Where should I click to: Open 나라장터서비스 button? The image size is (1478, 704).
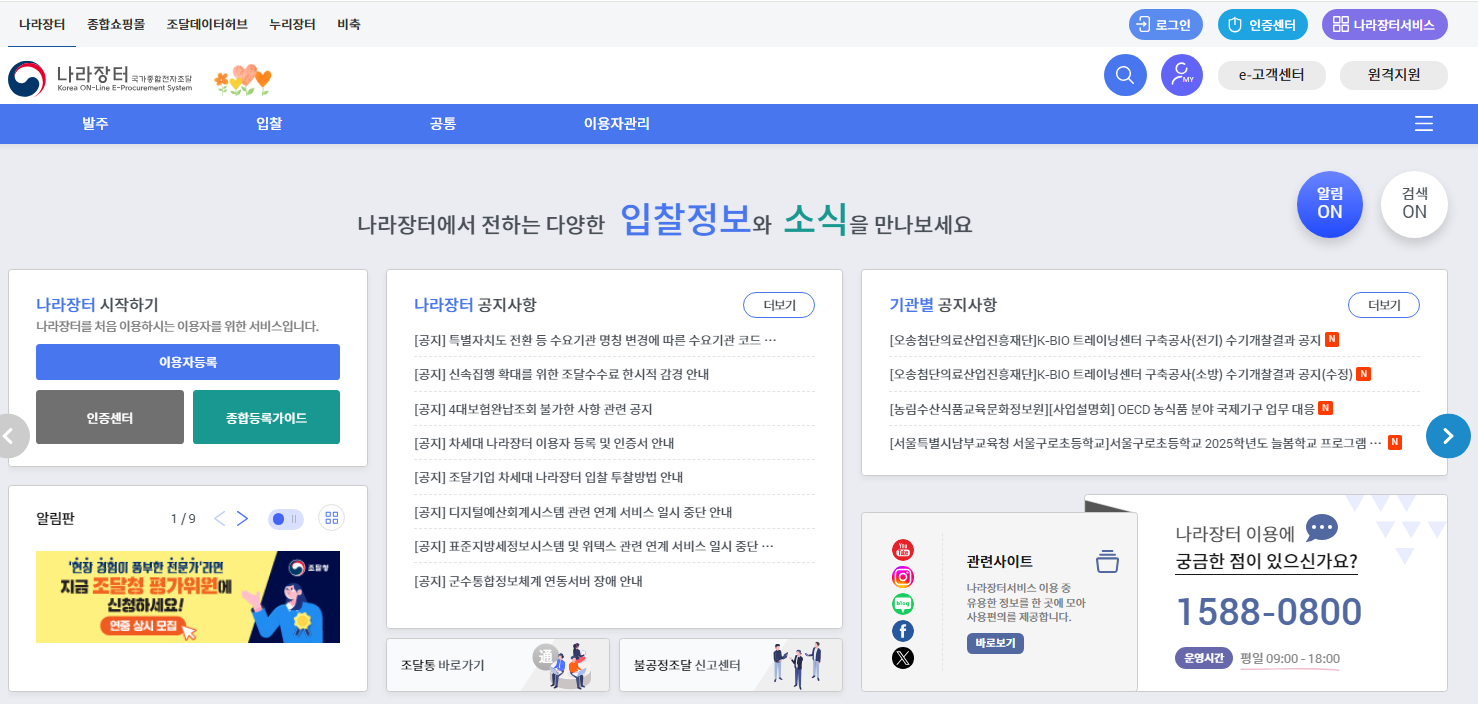pyautogui.click(x=1385, y=25)
